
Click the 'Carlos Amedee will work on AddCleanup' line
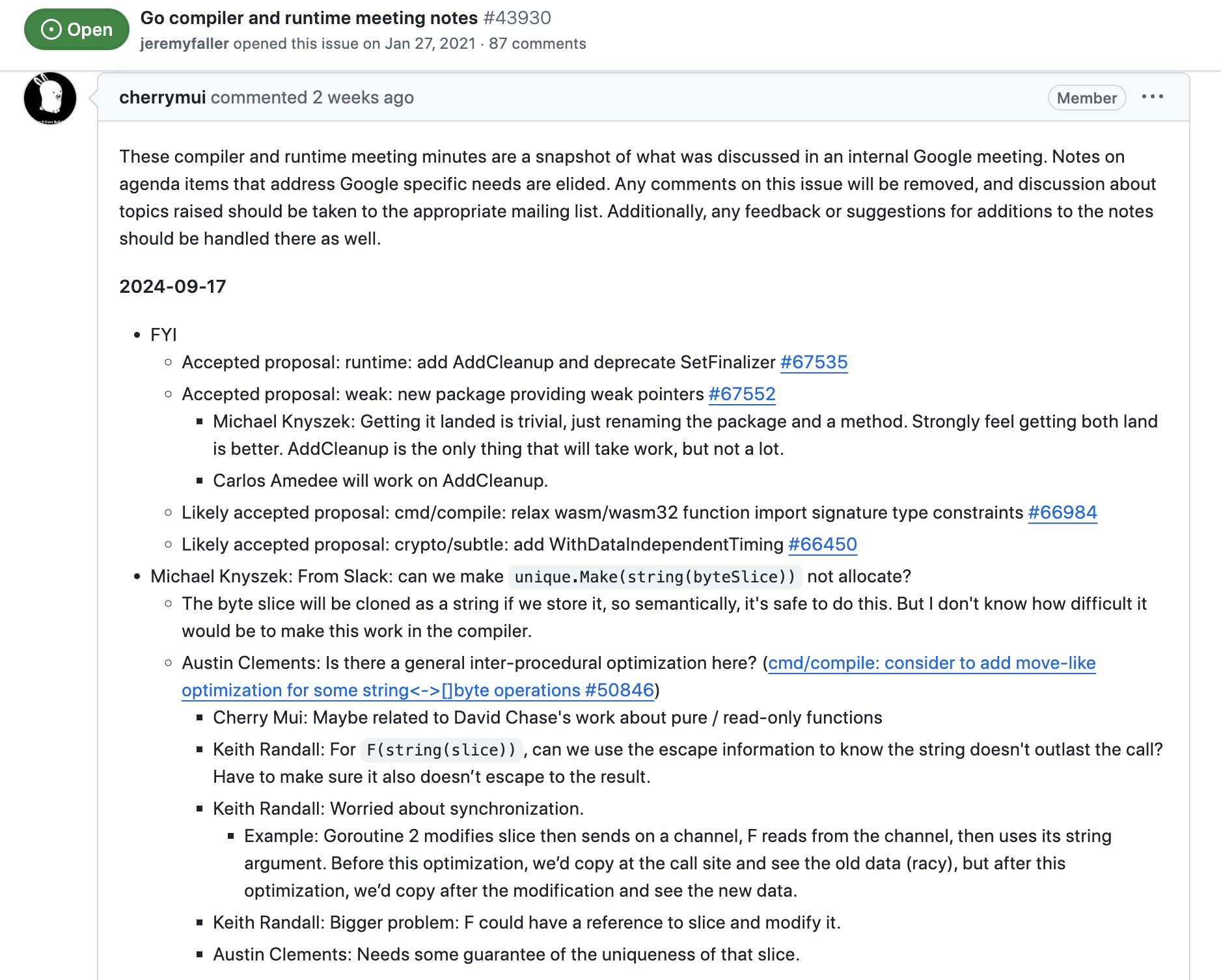(380, 480)
